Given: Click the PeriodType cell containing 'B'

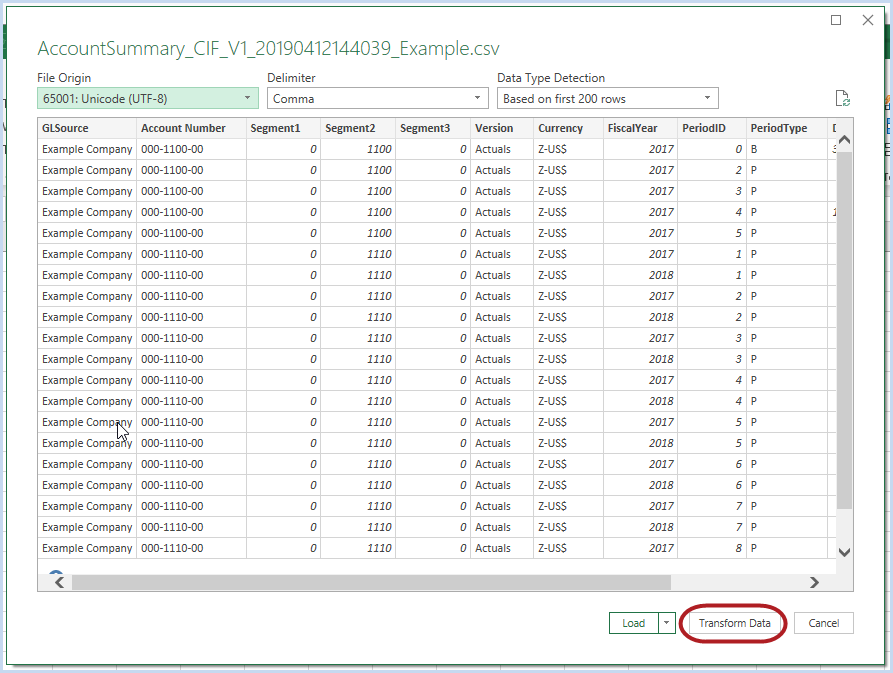Looking at the screenshot, I should [787, 149].
